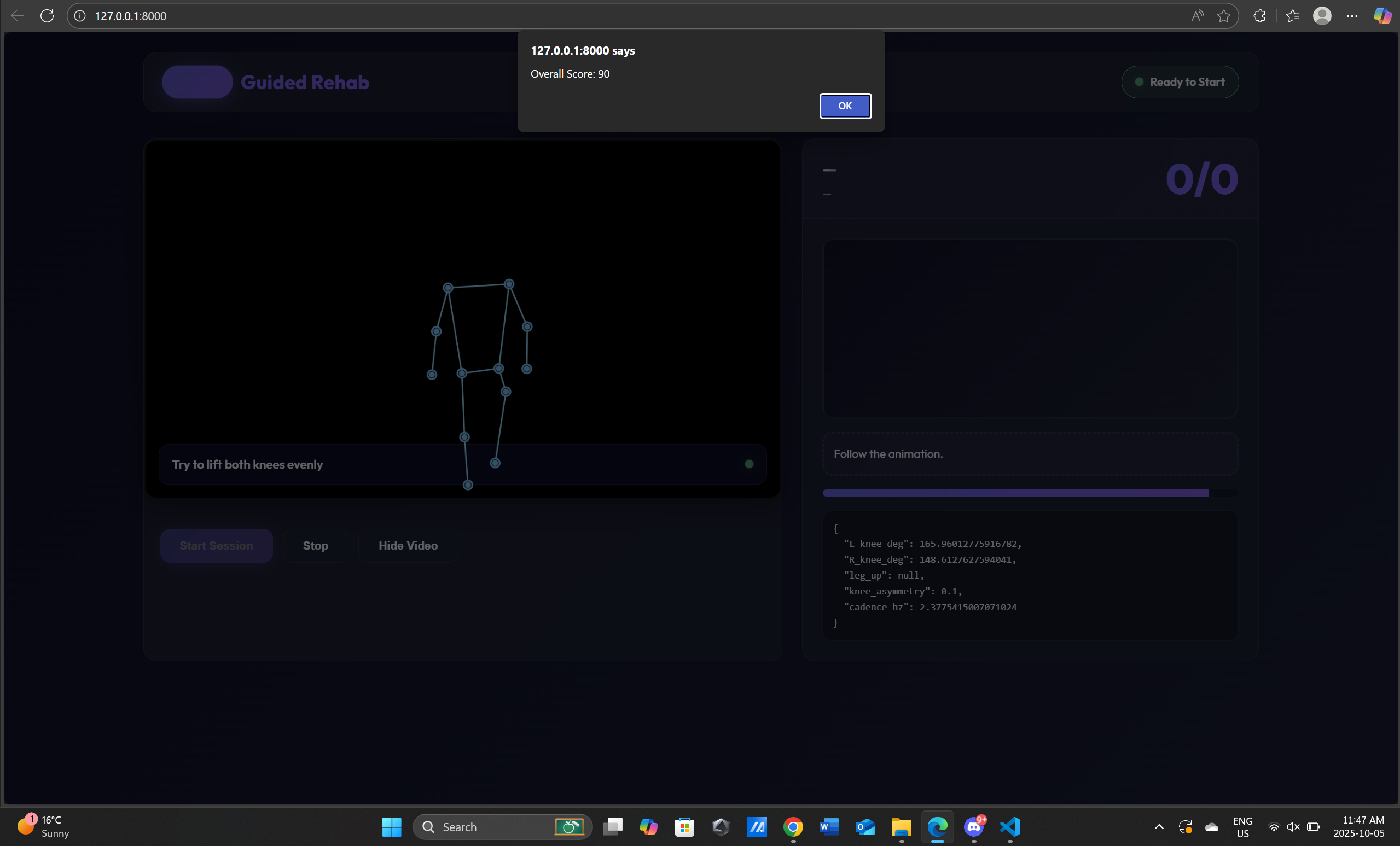1400x846 pixels.
Task: Click the Start Session button
Action: 216,546
